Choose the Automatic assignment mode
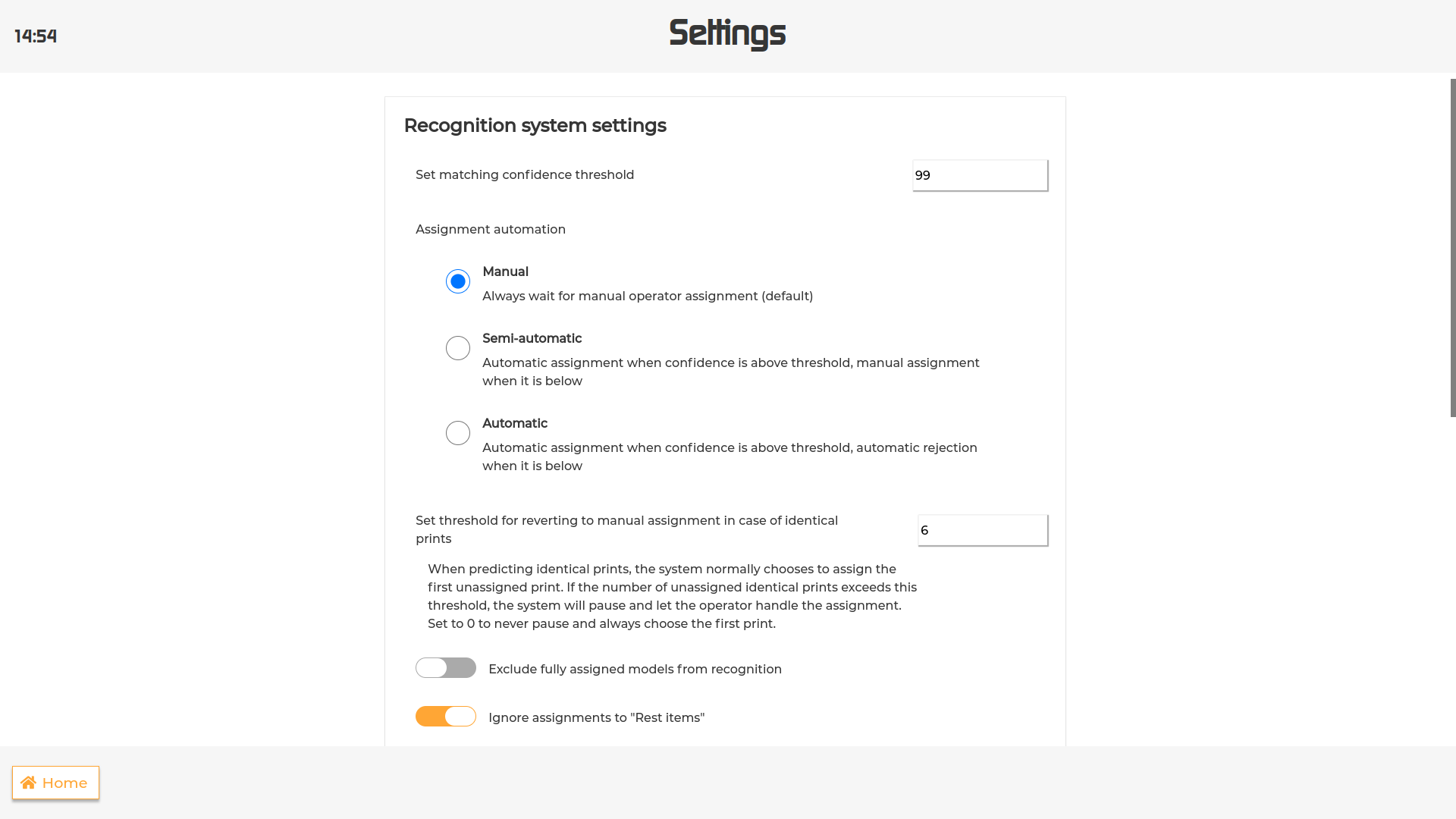This screenshot has height=819, width=1456. 457,432
